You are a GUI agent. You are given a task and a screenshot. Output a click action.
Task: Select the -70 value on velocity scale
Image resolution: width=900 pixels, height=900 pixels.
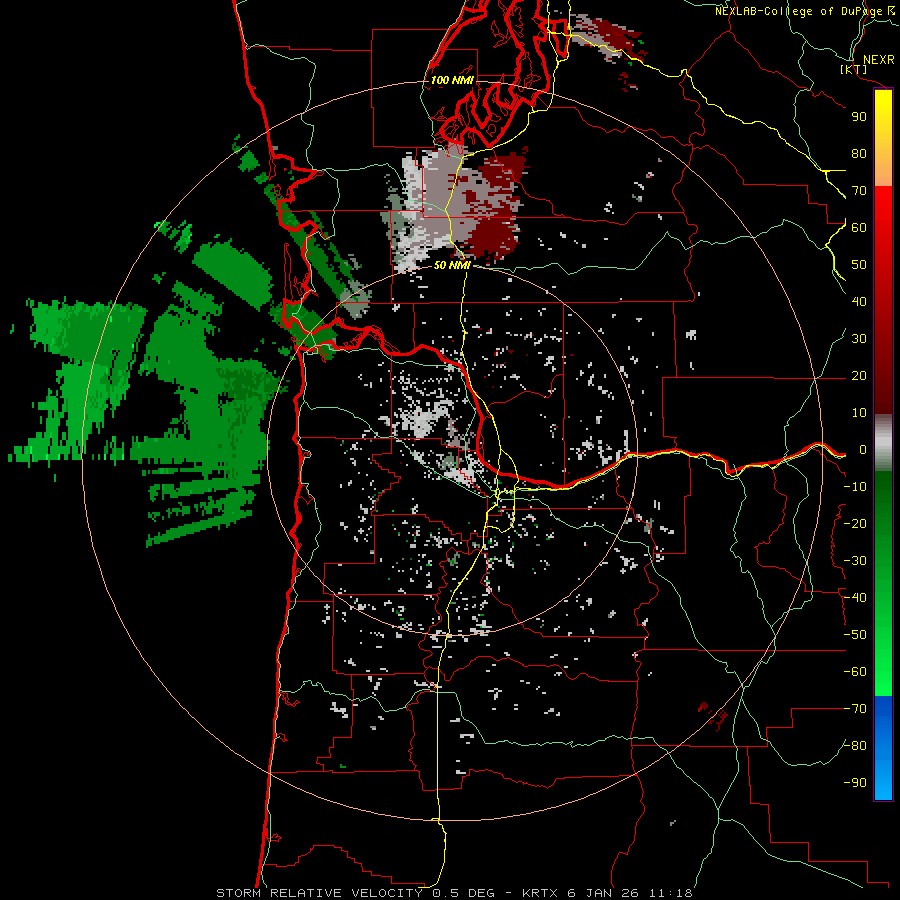(x=855, y=709)
